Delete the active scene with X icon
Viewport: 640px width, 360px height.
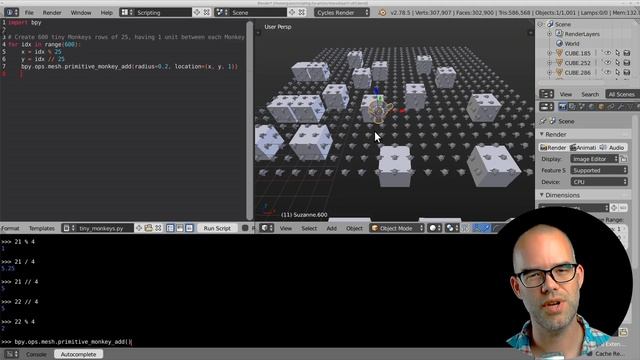pyautogui.click(x=301, y=12)
